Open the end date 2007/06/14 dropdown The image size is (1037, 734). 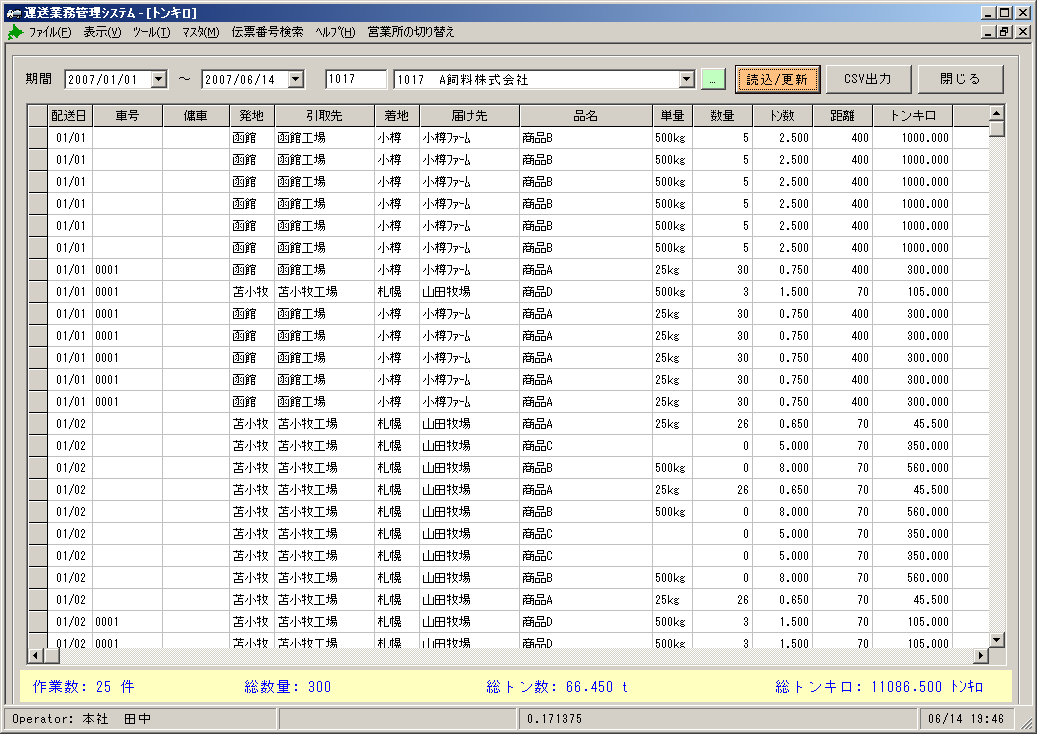click(296, 79)
